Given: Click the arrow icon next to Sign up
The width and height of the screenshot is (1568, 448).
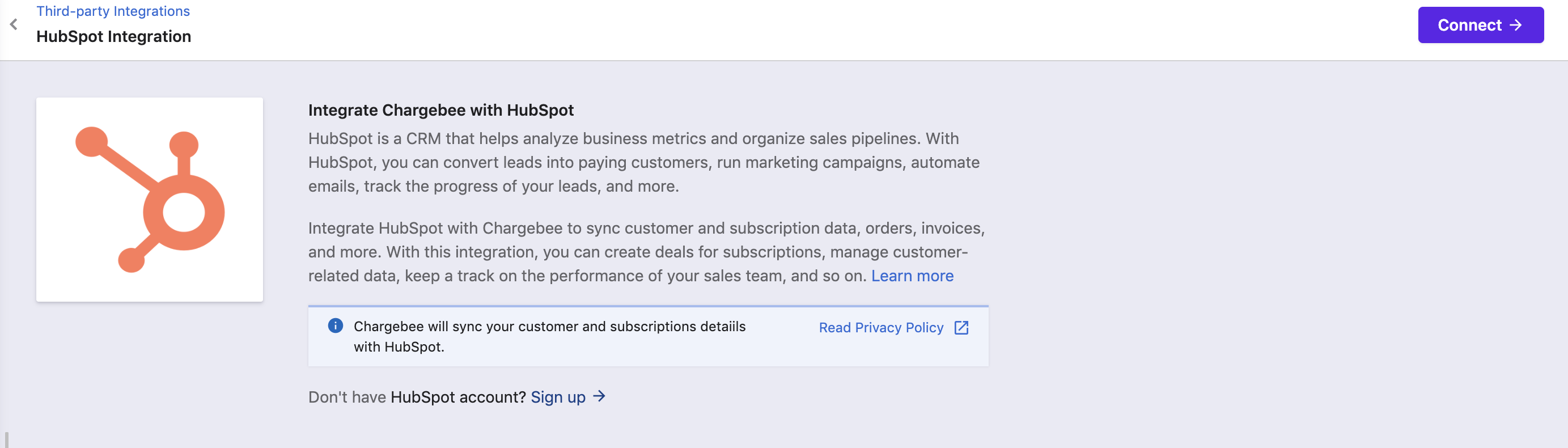Looking at the screenshot, I should [599, 396].
